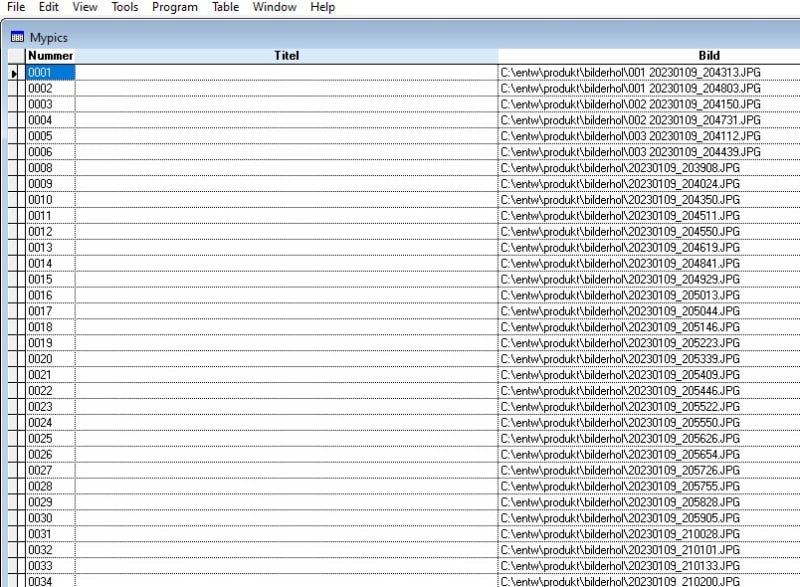This screenshot has width=800, height=587.
Task: Click the Bild path ending 003 20230109_204439.JPG
Action: [x=630, y=152]
